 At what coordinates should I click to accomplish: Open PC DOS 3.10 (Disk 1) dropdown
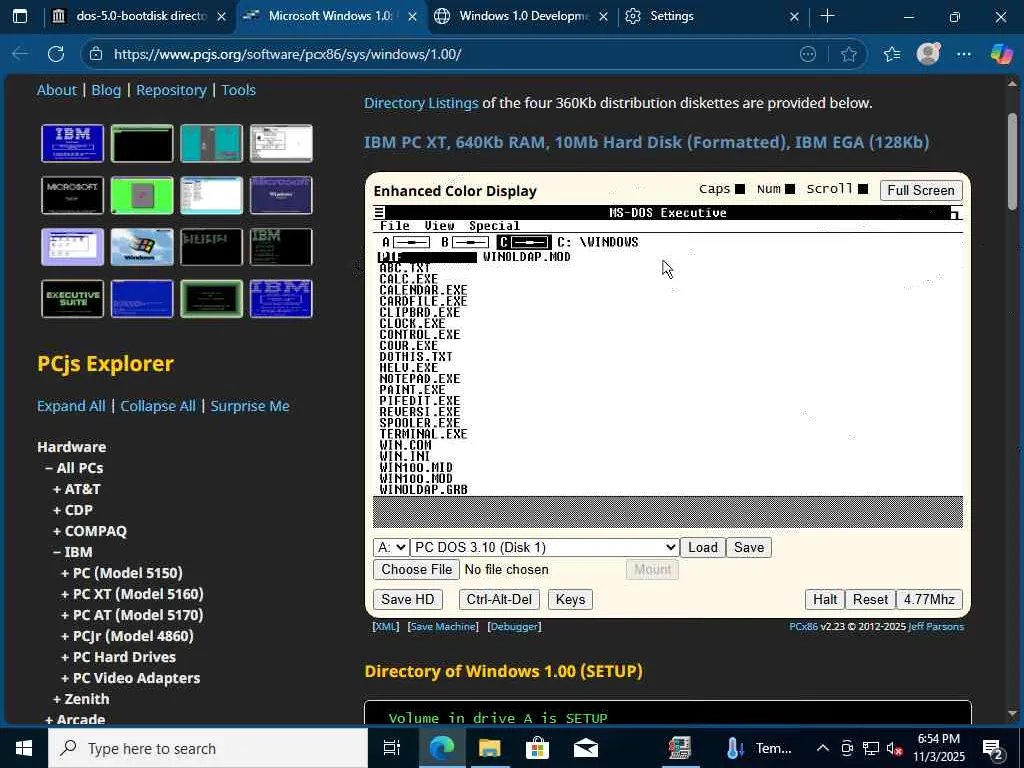[545, 547]
